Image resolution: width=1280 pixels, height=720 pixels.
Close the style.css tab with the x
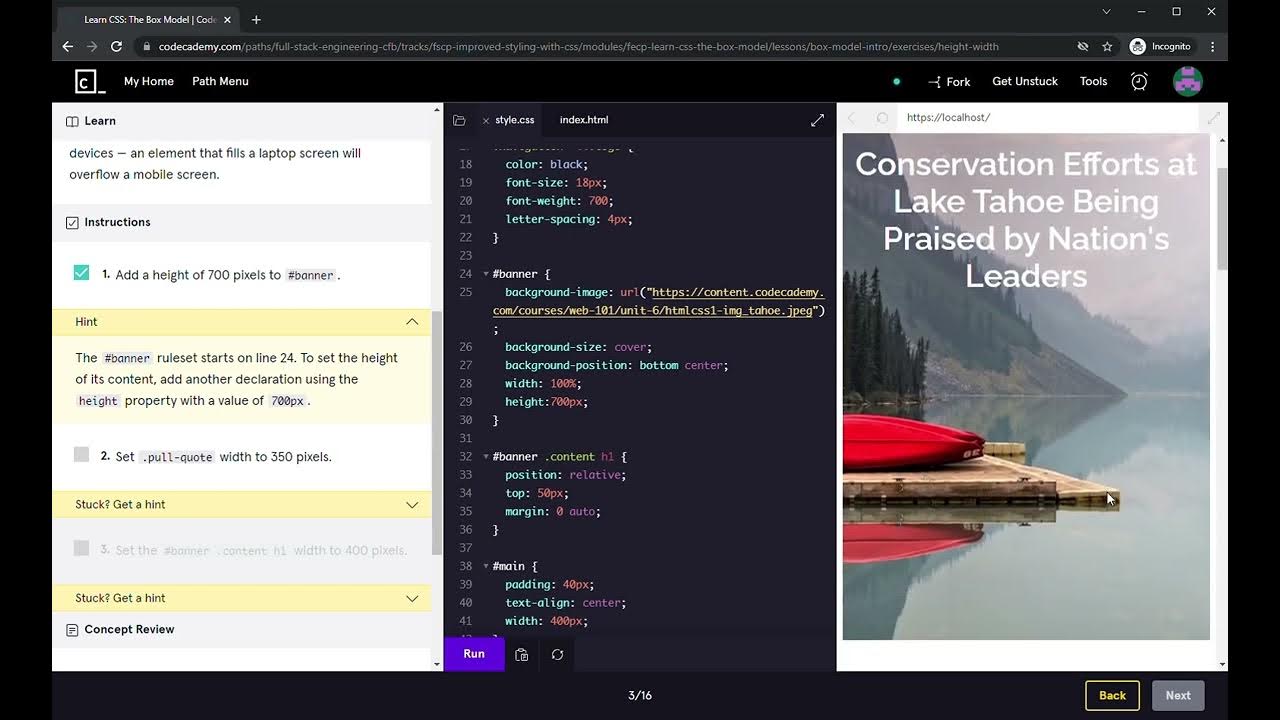click(486, 120)
